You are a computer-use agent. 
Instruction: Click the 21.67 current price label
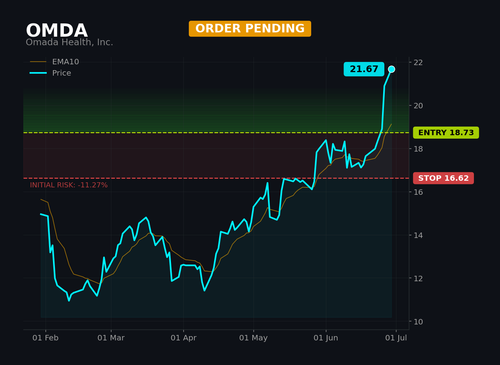(364, 69)
